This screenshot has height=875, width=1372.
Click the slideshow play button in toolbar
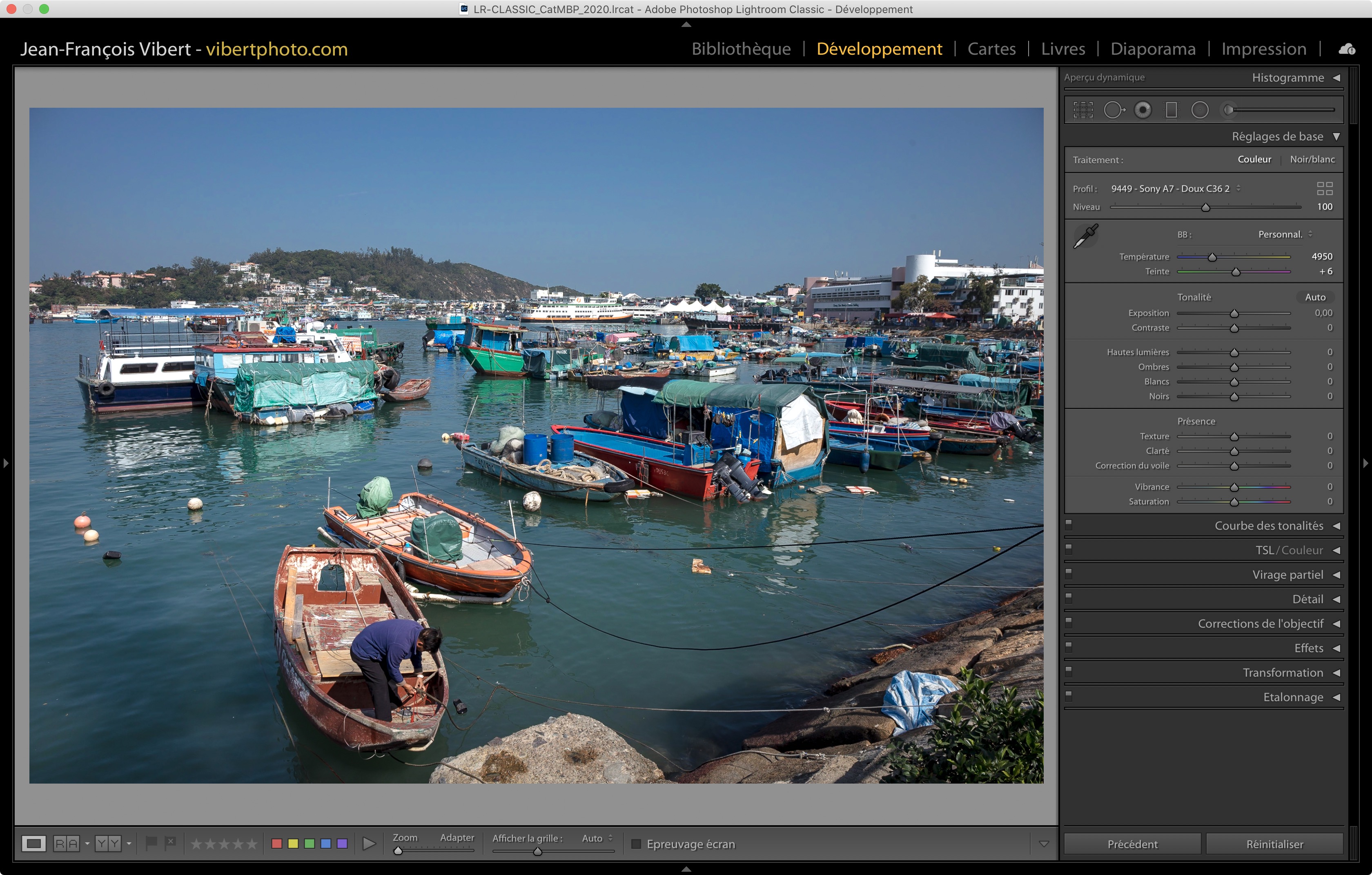coord(369,844)
